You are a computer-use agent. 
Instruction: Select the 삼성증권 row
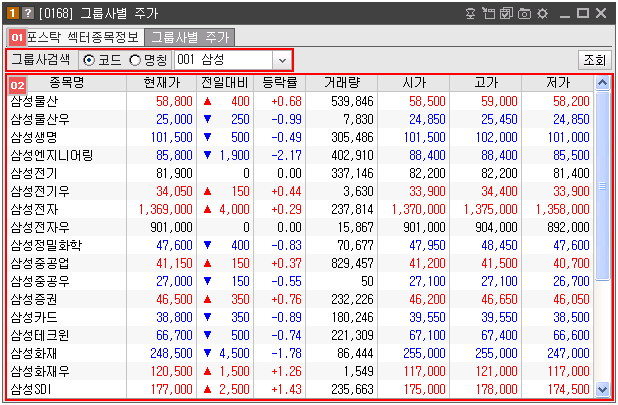(301, 300)
